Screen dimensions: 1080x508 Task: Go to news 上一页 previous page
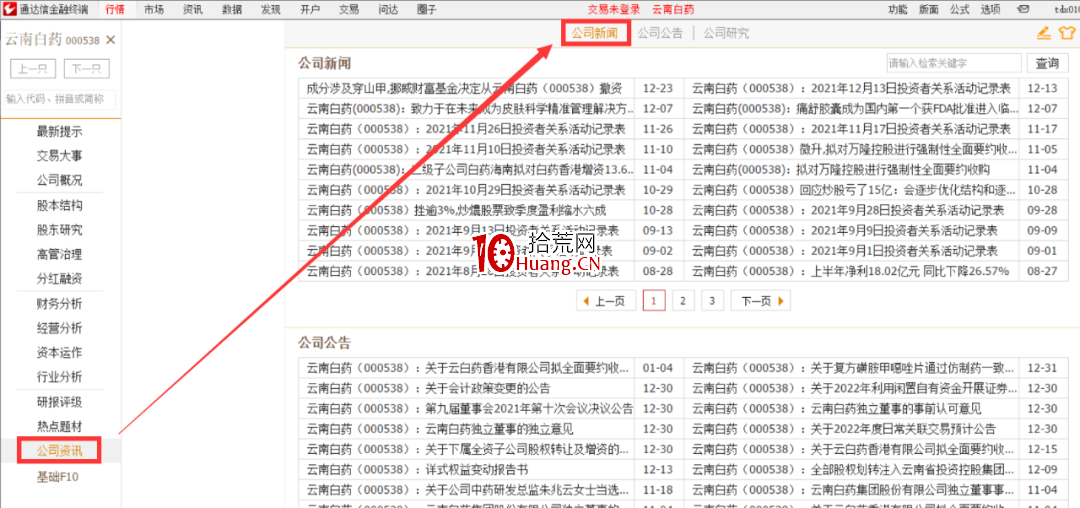pyautogui.click(x=604, y=301)
